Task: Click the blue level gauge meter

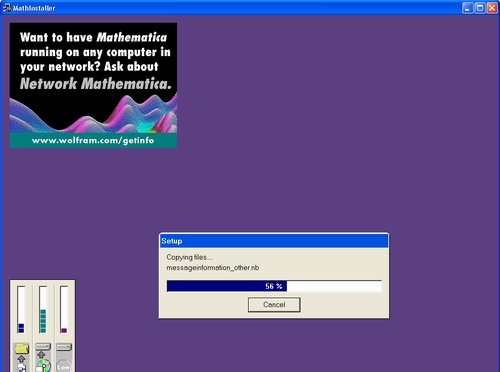Action: pos(21,309)
